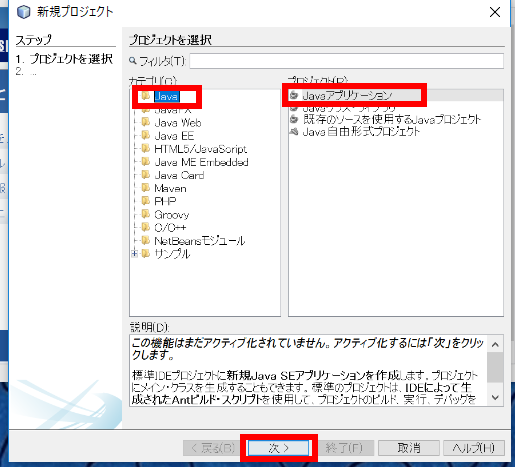
Task: Click the Javaアプリケーション project icon
Action: [x=294, y=95]
